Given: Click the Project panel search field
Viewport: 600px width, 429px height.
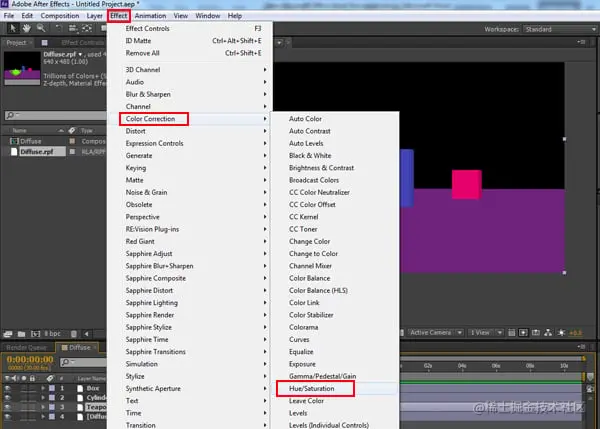Looking at the screenshot, I should (56, 115).
